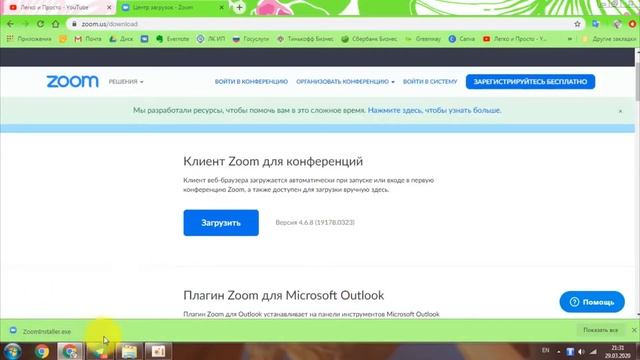Image resolution: width=640 pixels, height=360 pixels.
Task: Open the blue square bookmark after Диск
Action: click(x=144, y=39)
